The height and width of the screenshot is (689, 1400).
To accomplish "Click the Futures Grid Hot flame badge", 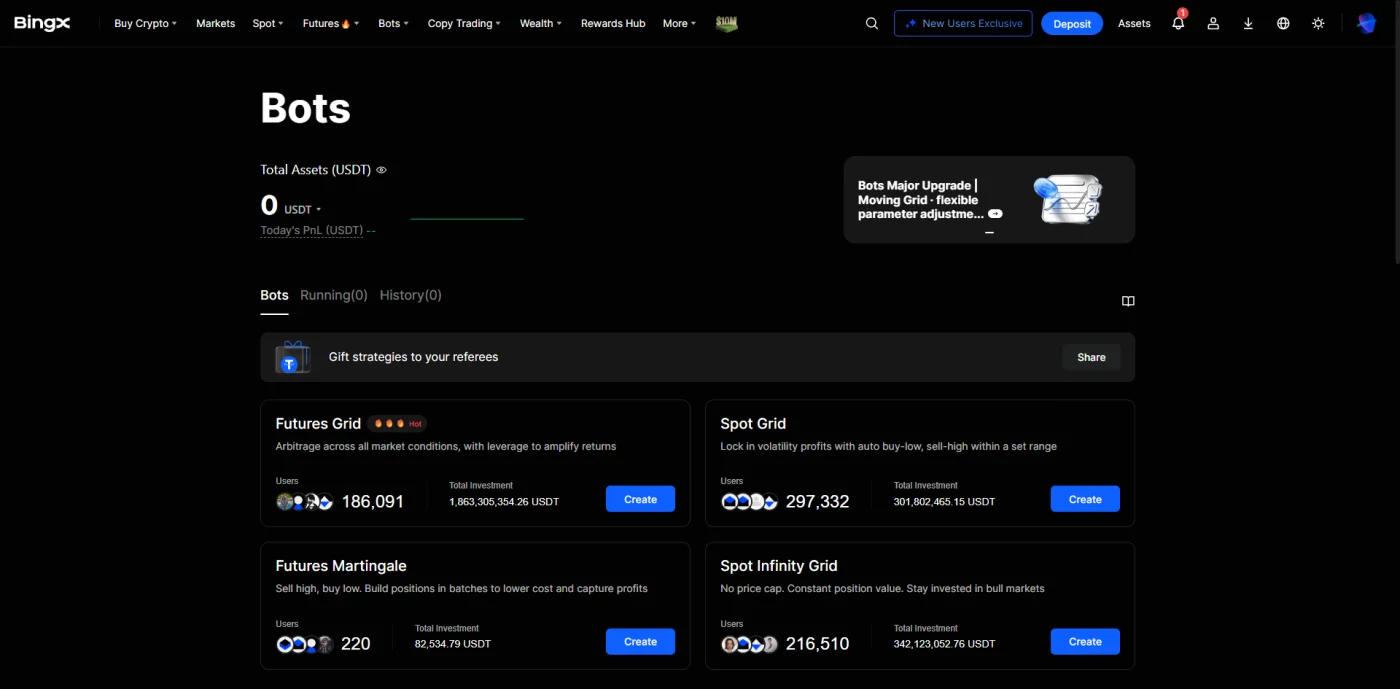I will pyautogui.click(x=397, y=424).
